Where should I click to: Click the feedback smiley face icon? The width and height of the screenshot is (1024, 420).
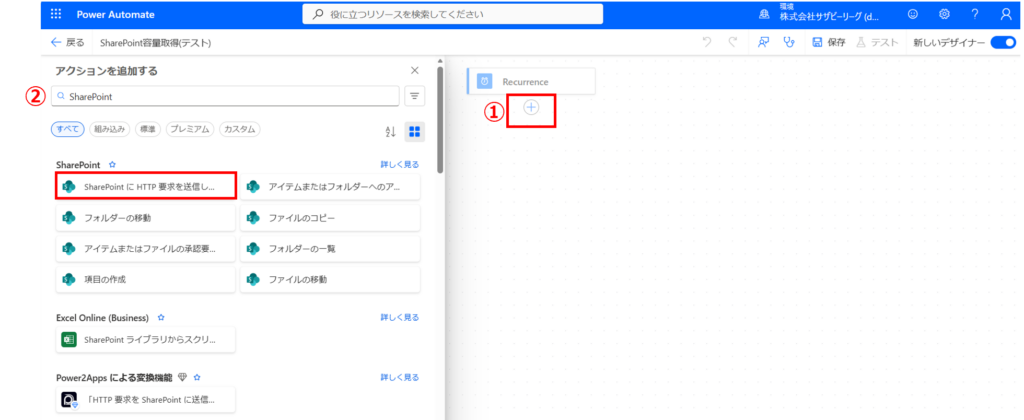tap(912, 14)
